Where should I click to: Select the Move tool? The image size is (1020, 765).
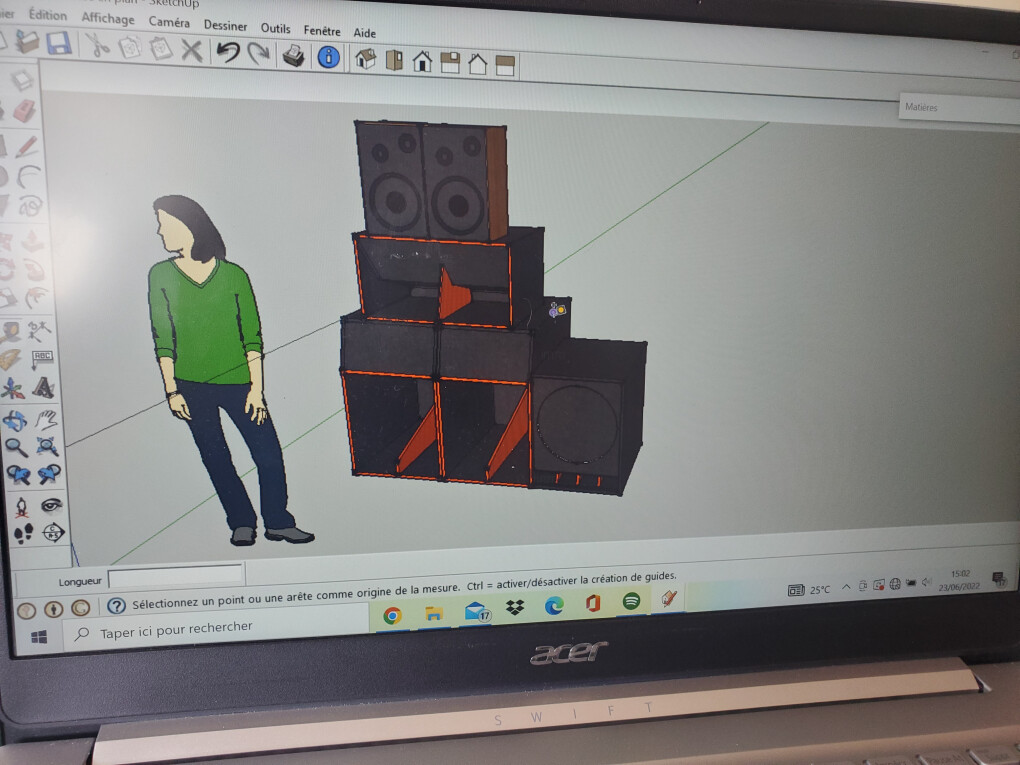[5, 241]
